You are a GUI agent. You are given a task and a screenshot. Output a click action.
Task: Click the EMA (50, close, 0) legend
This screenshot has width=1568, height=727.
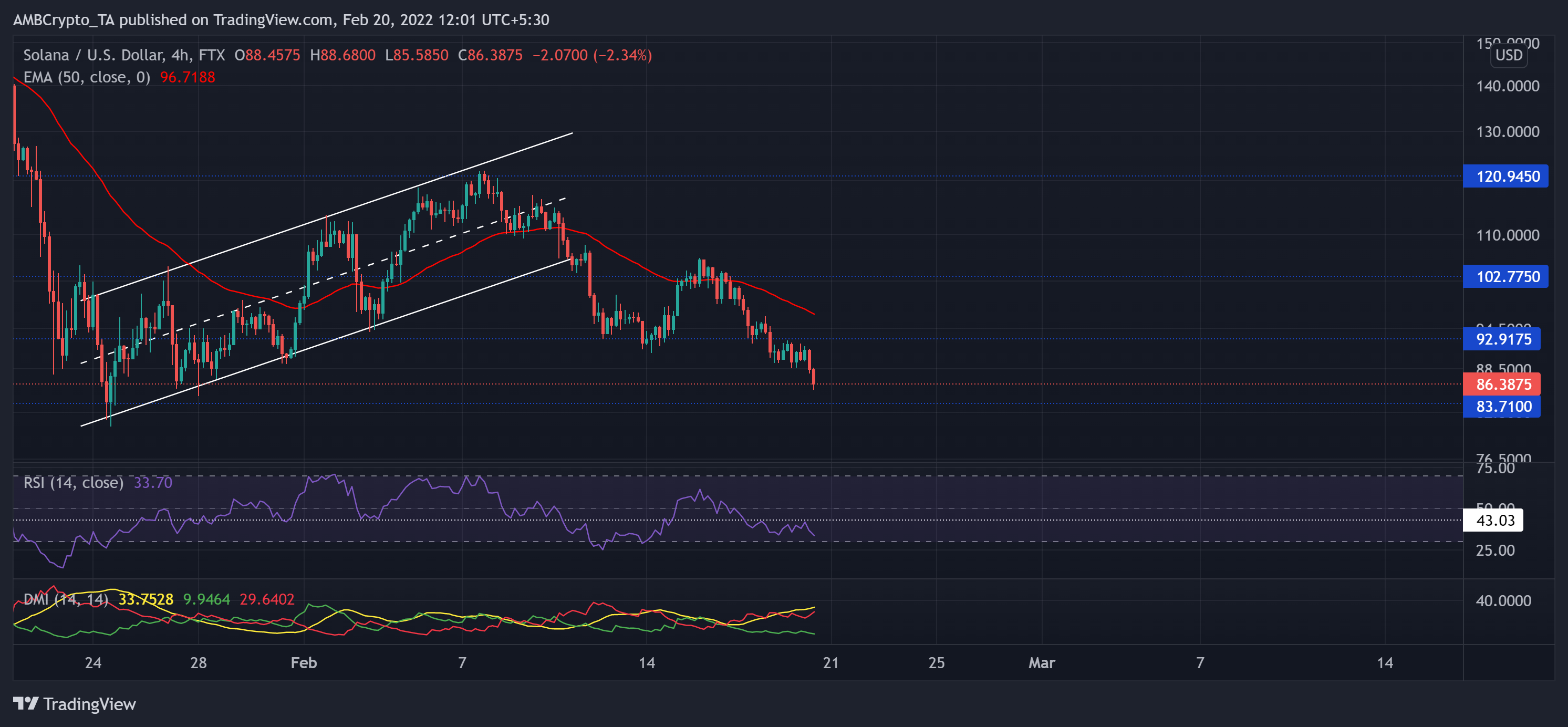(x=87, y=77)
